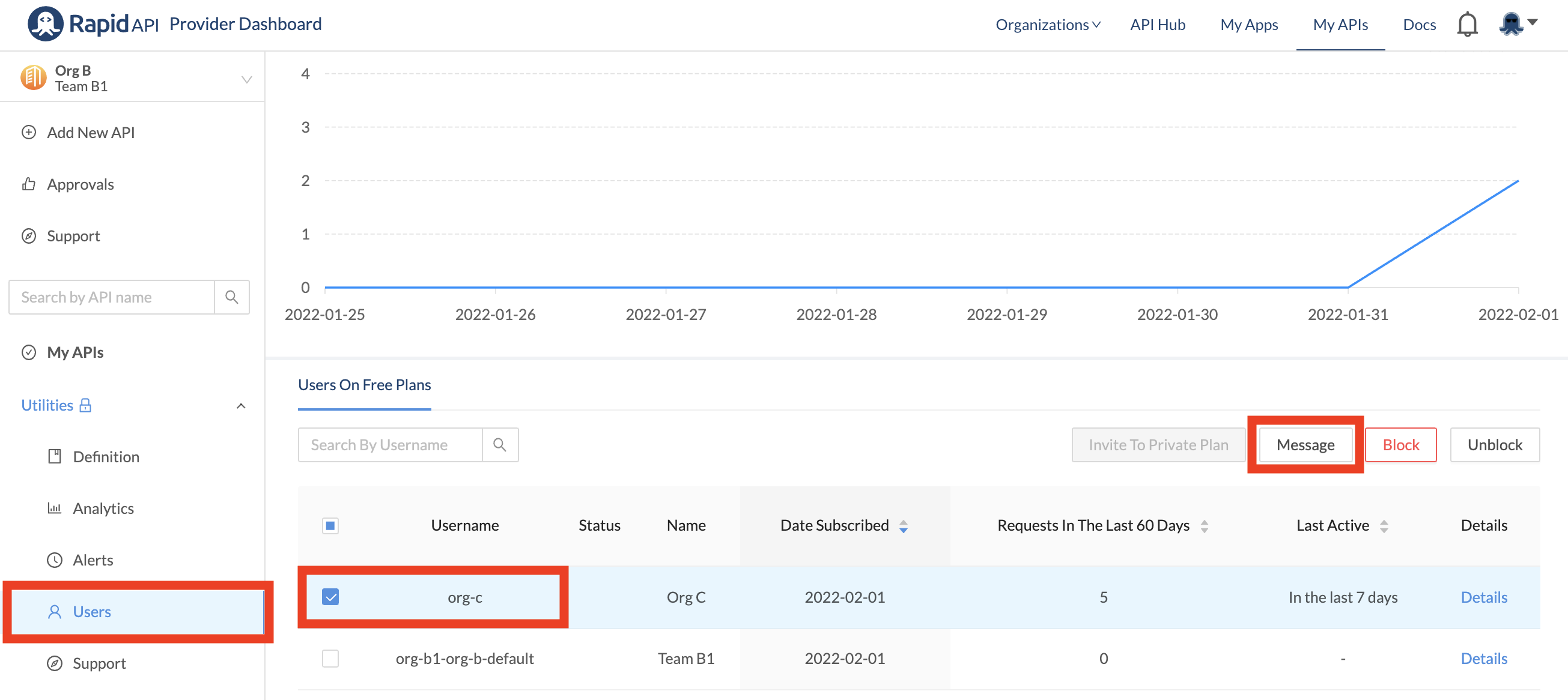Screen dimensions: 1568x700
Task: Click the API name search magnifier icon
Action: [x=231, y=297]
